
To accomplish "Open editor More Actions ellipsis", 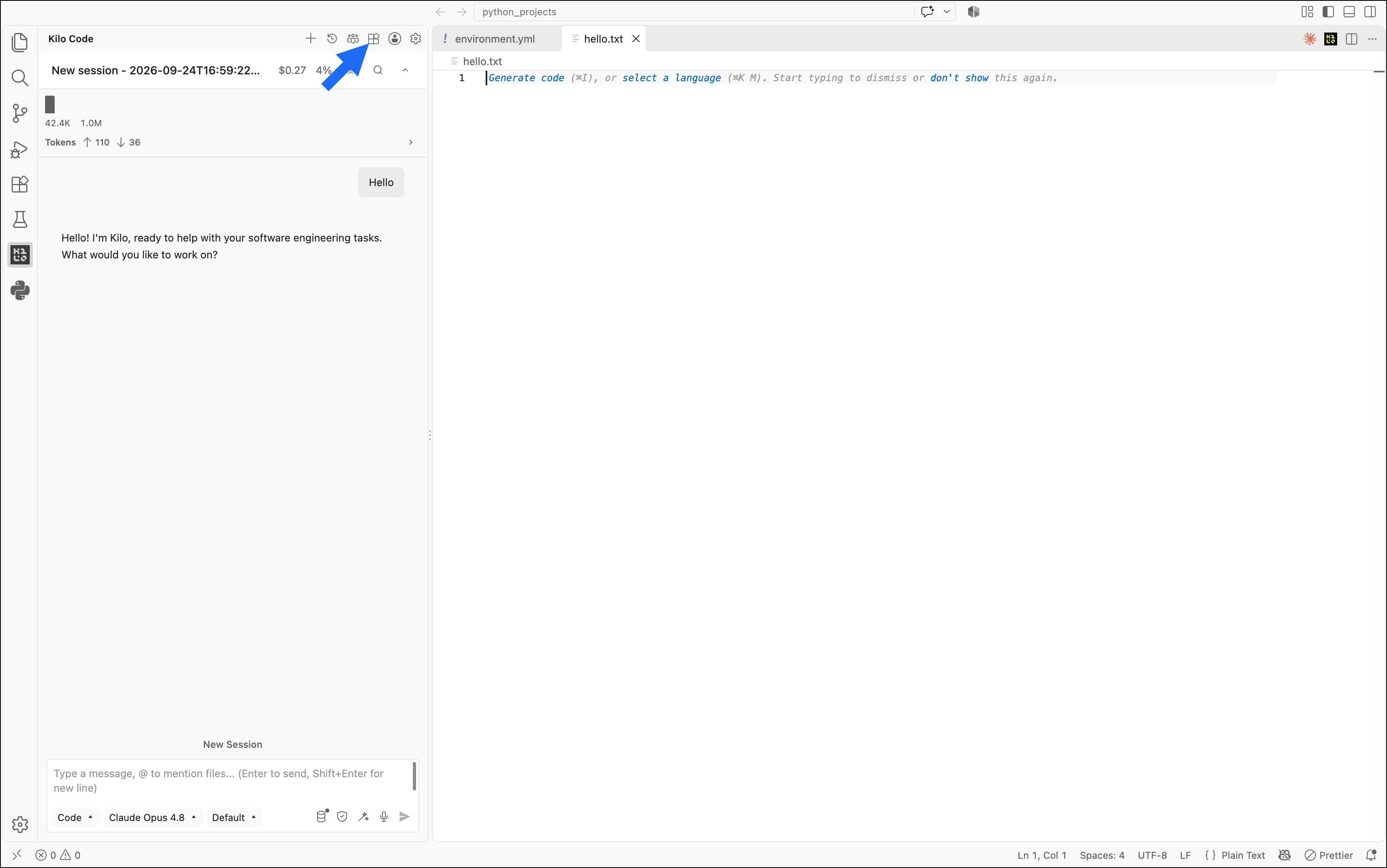I will [1372, 39].
